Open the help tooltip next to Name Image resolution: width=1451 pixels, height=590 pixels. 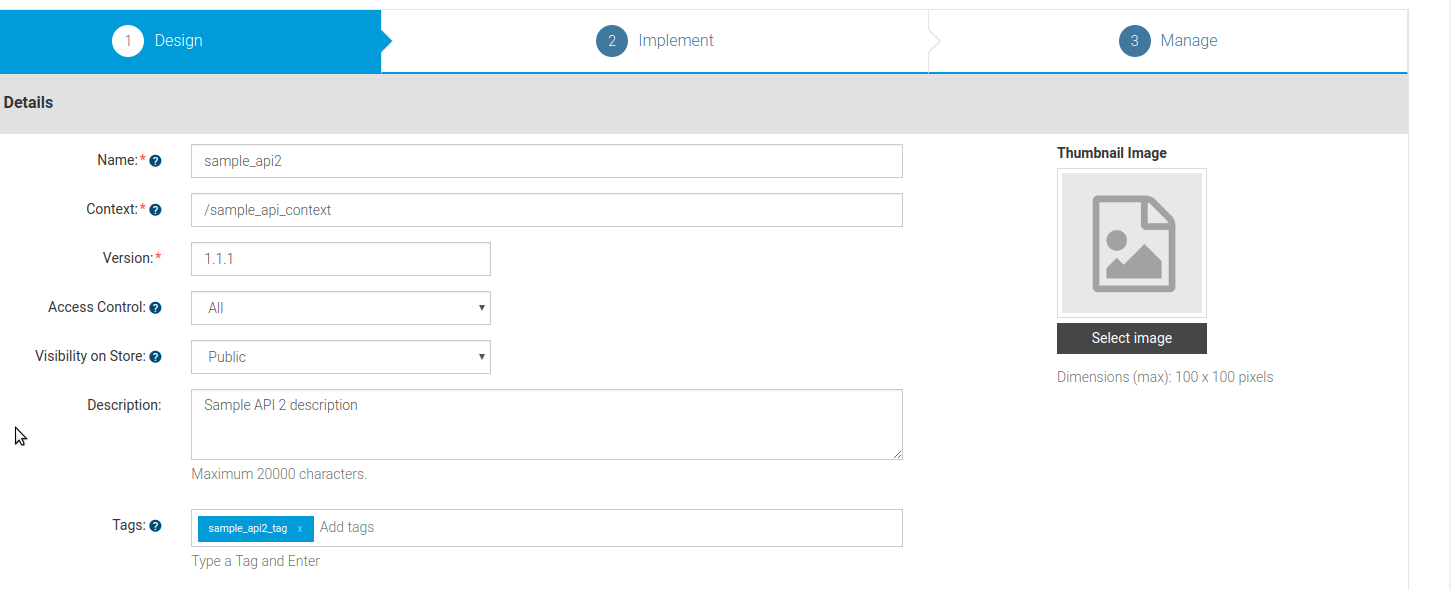tap(157, 159)
